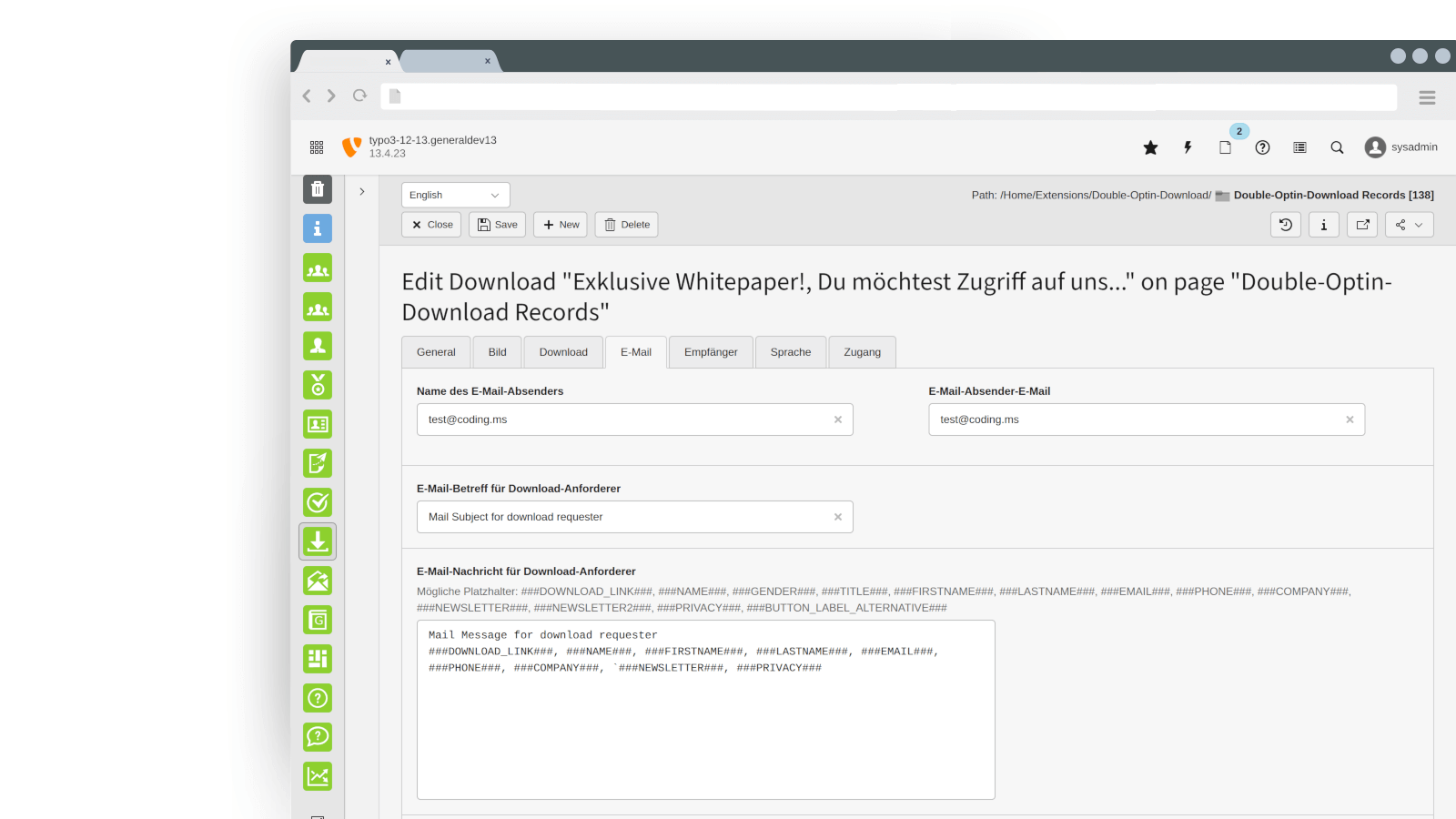Switch to the Download tab

563,352
